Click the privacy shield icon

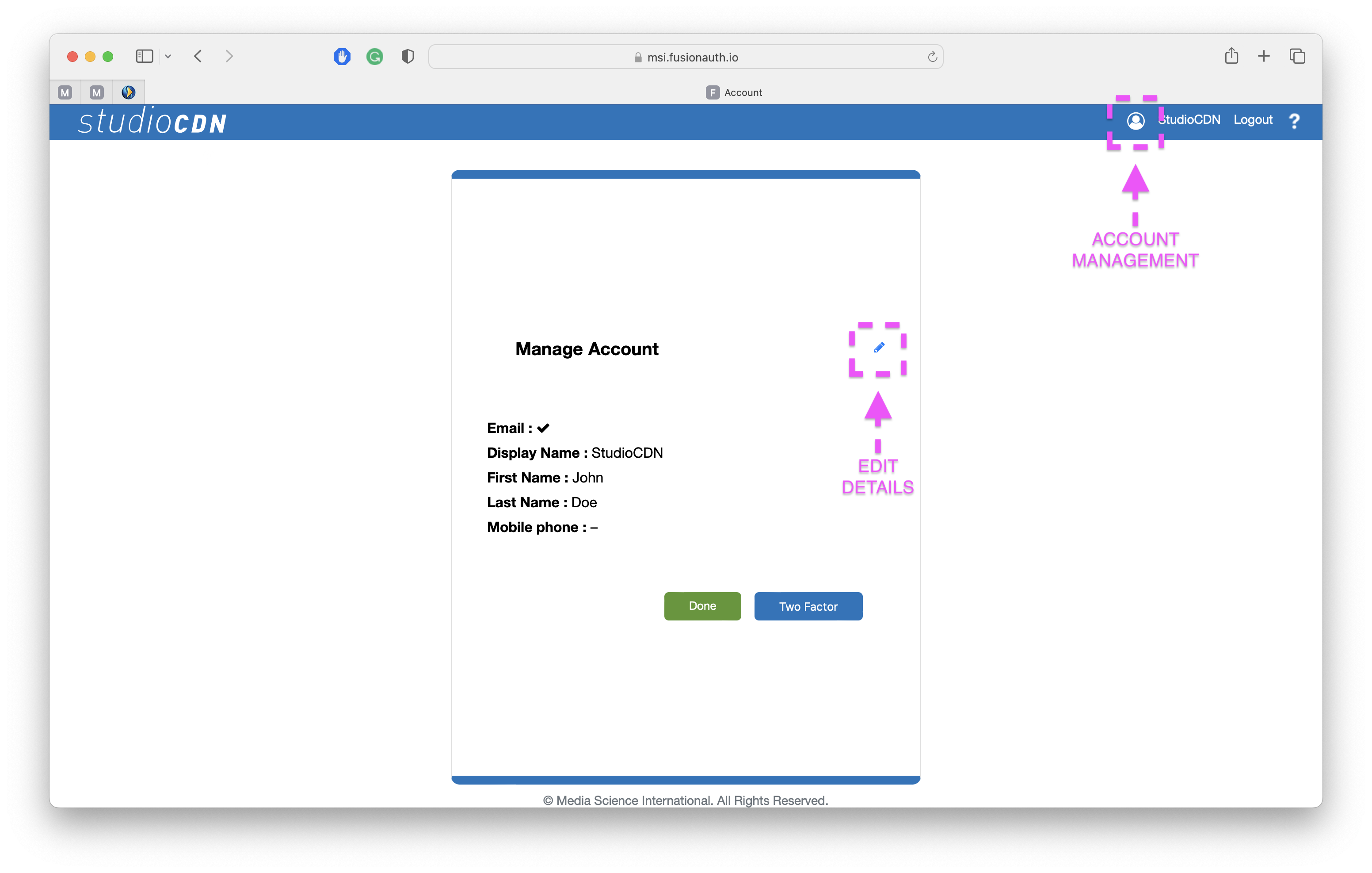(x=408, y=57)
